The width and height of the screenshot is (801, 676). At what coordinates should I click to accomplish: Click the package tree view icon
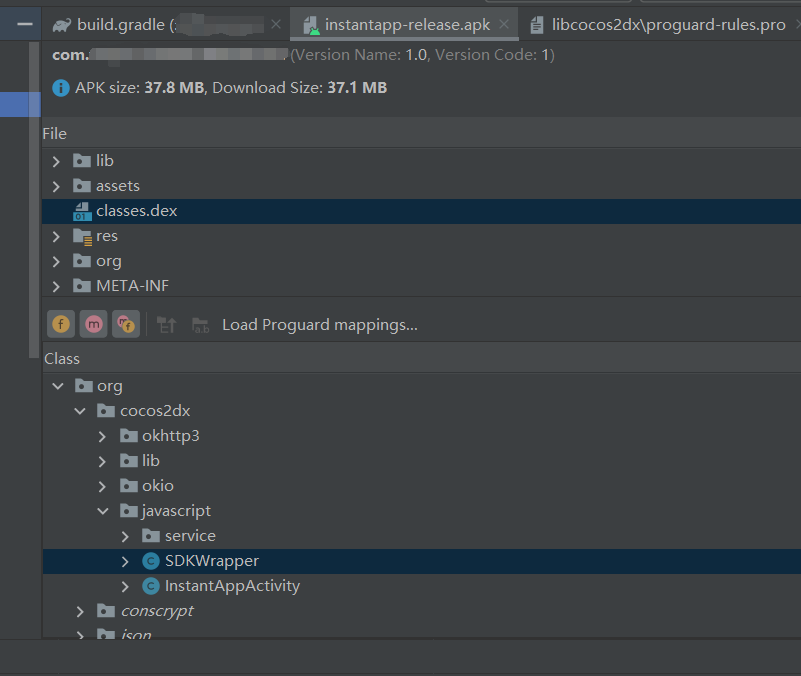(167, 325)
